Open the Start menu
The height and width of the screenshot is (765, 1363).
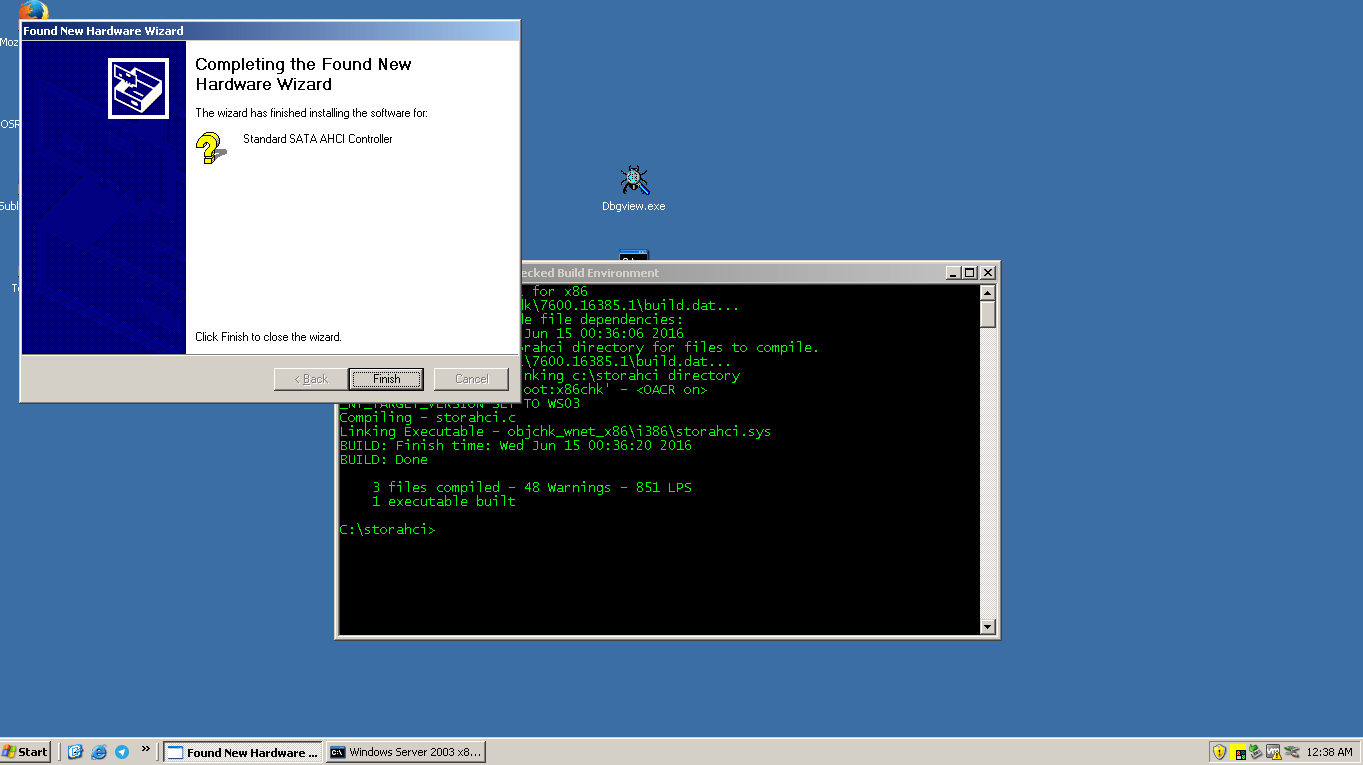click(x=26, y=752)
